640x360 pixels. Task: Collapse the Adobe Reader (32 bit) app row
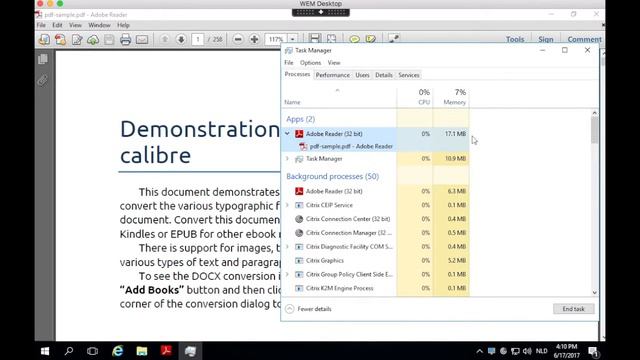(287, 133)
